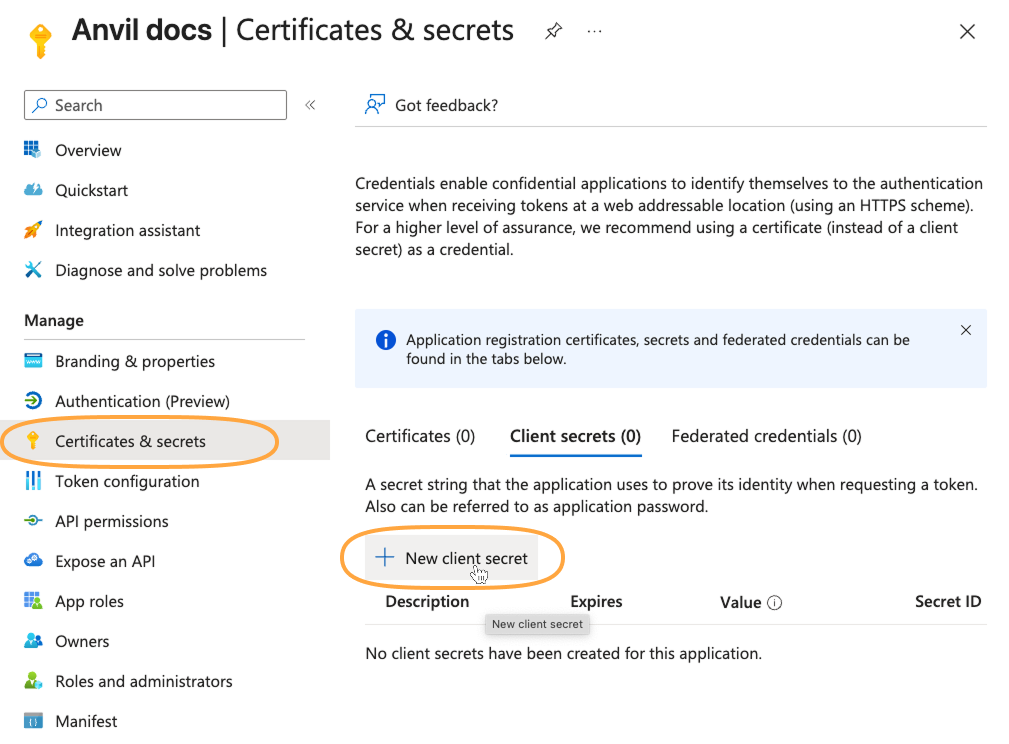
Task: Collapse the left navigation menu
Action: coord(310,104)
